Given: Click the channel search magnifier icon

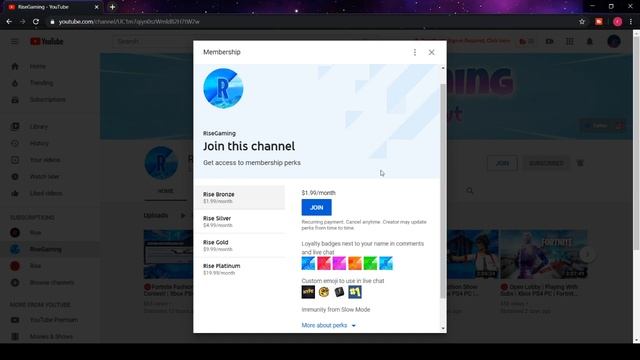Looking at the screenshot, I should [470, 191].
